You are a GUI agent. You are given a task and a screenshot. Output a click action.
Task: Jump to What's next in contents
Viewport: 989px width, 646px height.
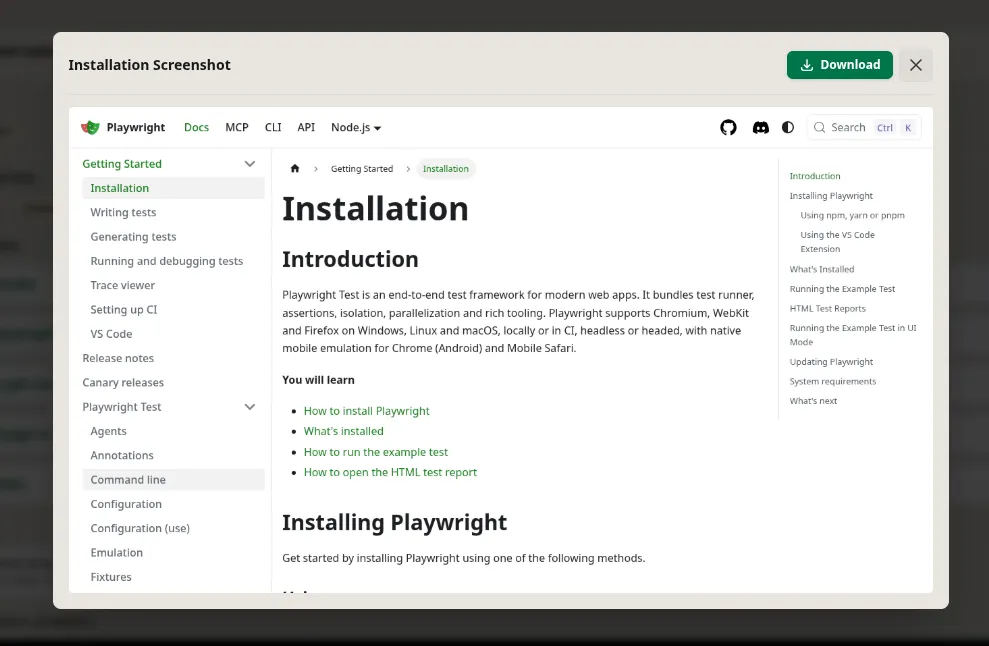(x=813, y=401)
